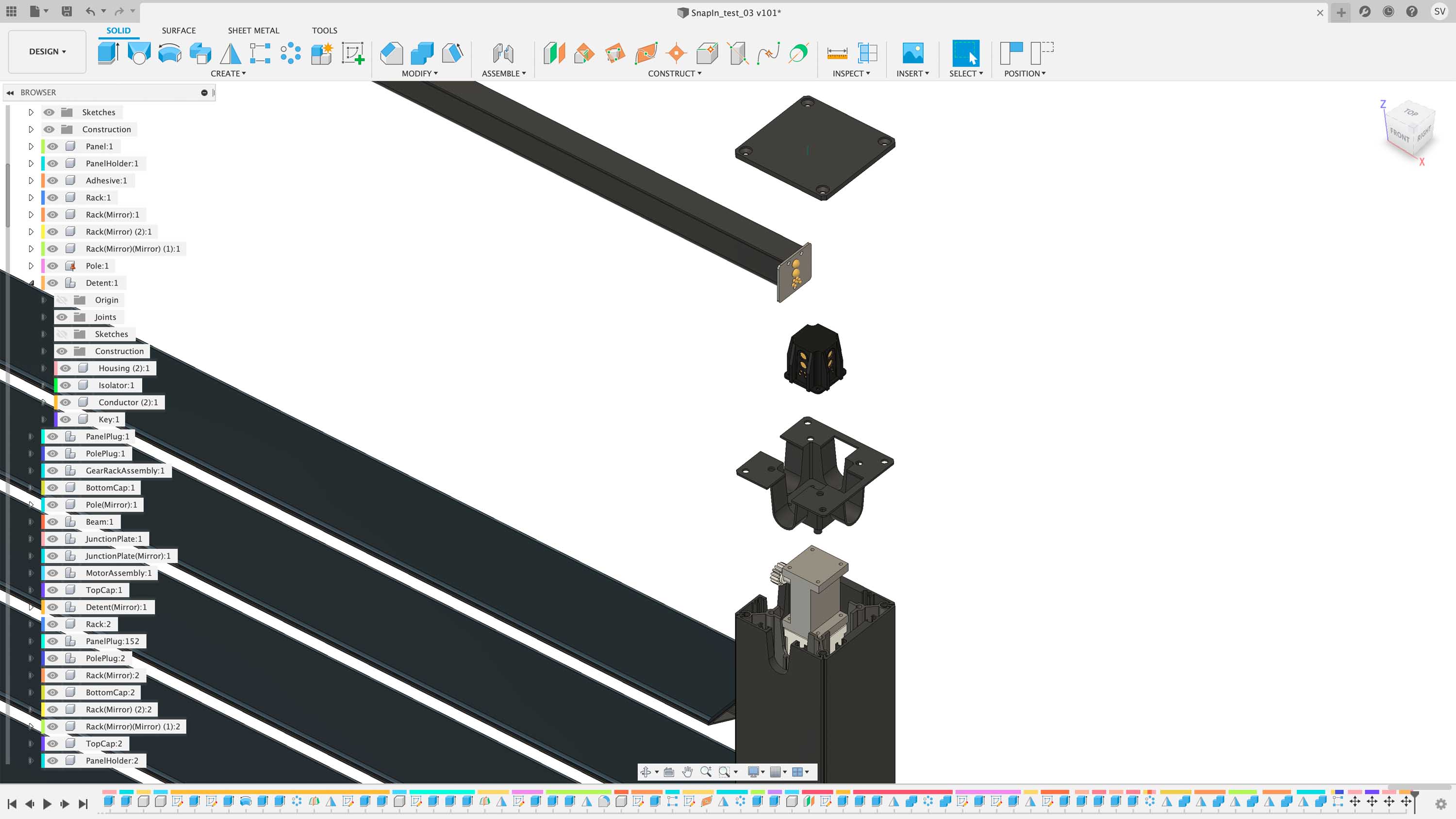Screen dimensions: 1456x819
Task: Open the CONSTRUCT dropdown menu
Action: pyautogui.click(x=674, y=73)
